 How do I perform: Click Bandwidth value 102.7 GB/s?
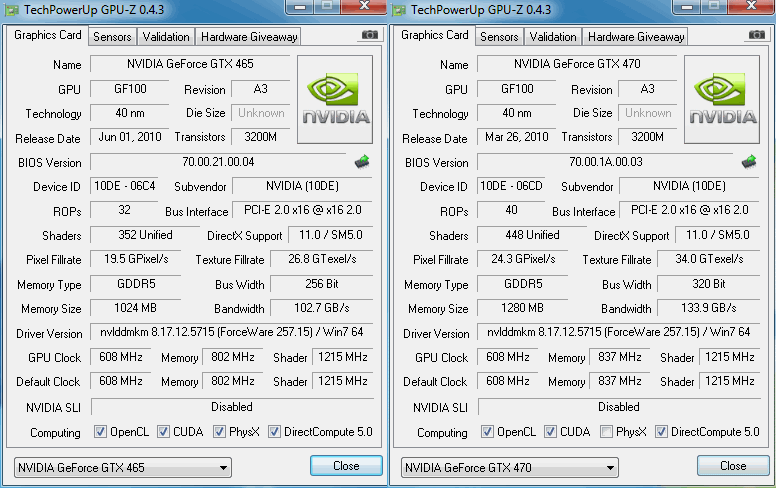pyautogui.click(x=322, y=308)
